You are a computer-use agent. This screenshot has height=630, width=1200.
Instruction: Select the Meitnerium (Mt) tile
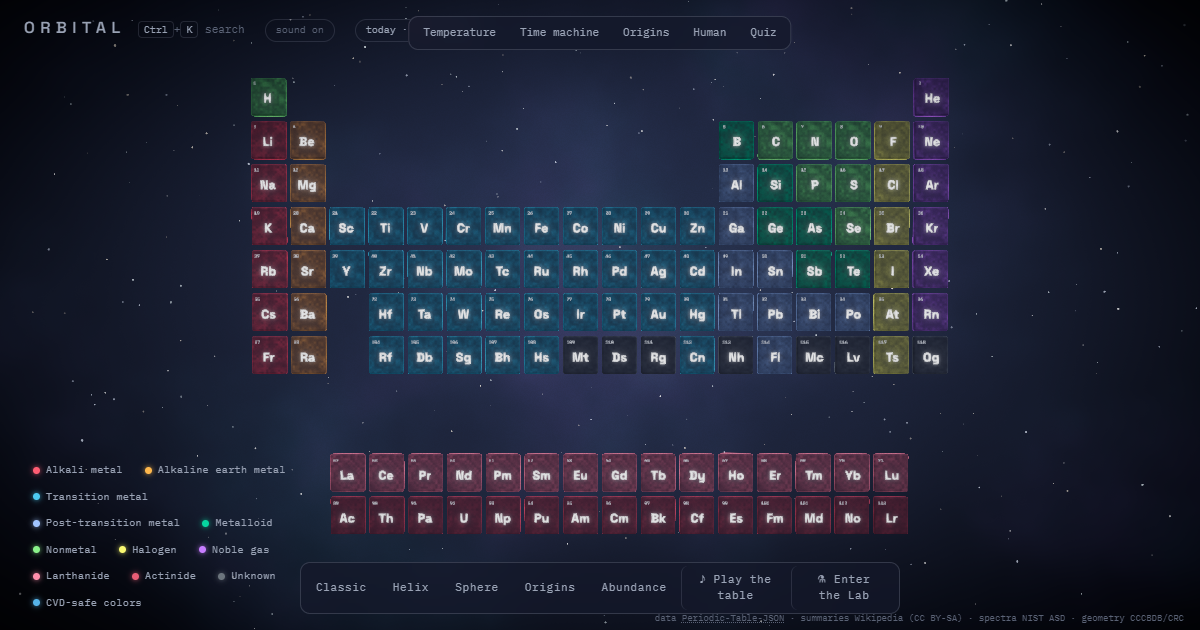tap(581, 355)
